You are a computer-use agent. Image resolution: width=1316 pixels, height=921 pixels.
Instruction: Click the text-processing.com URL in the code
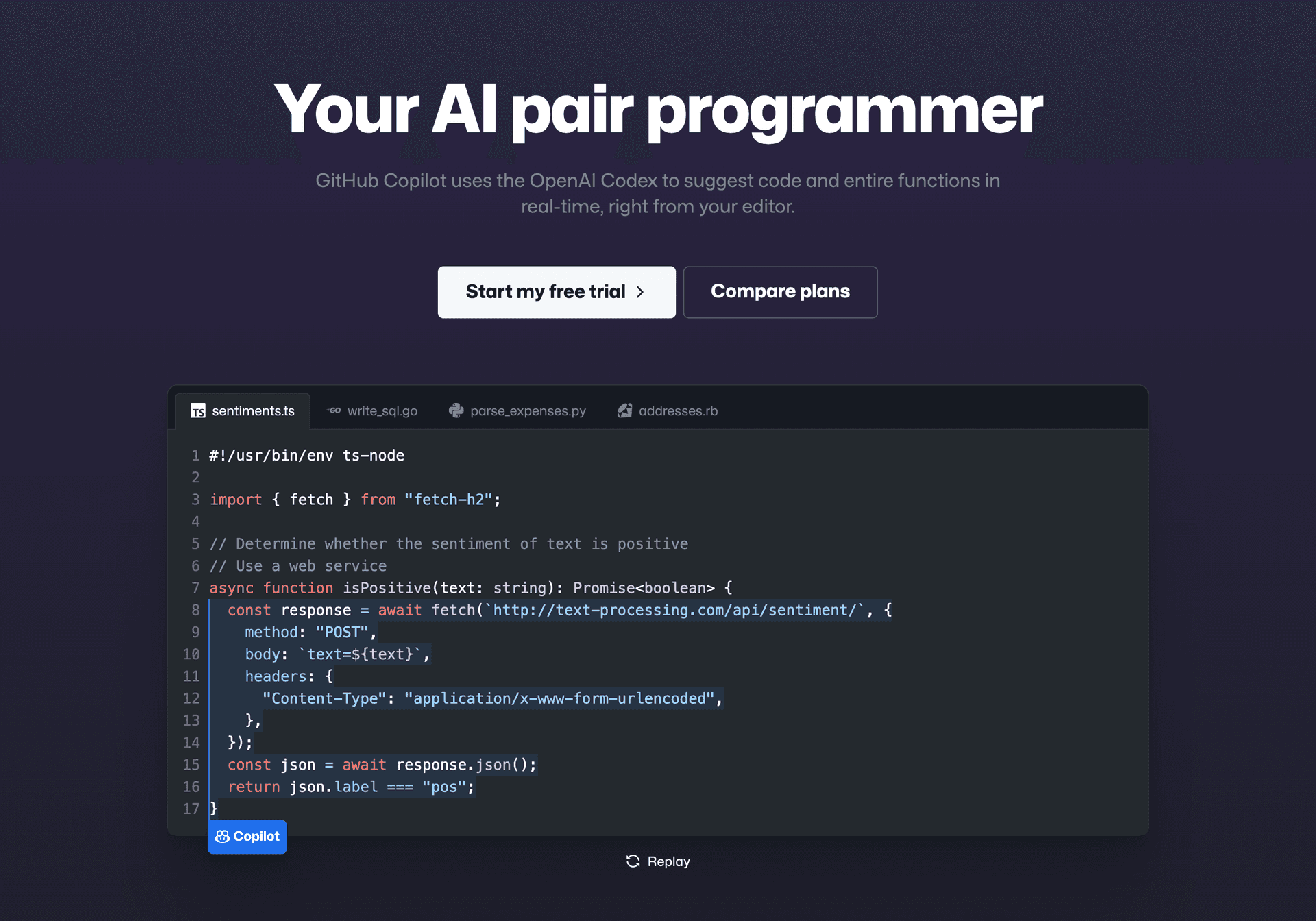point(675,610)
